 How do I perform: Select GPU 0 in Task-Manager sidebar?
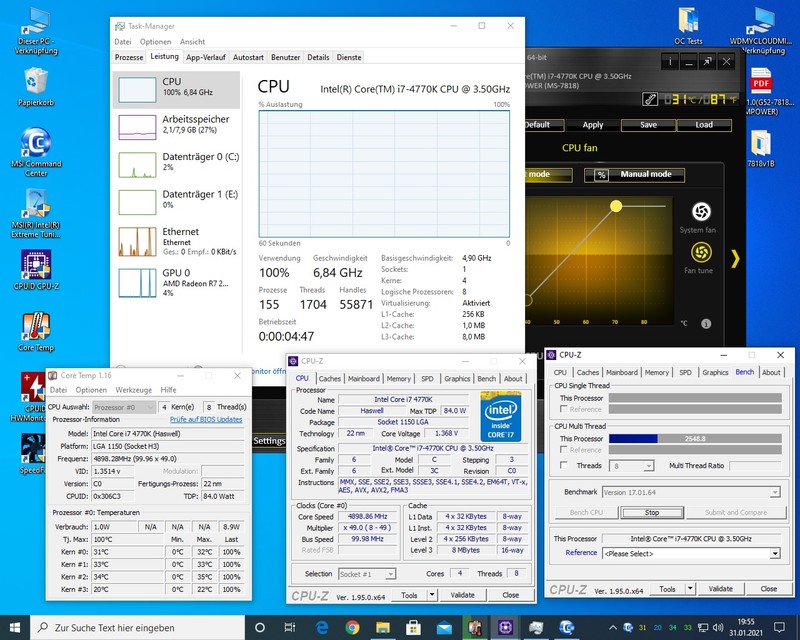pos(176,282)
